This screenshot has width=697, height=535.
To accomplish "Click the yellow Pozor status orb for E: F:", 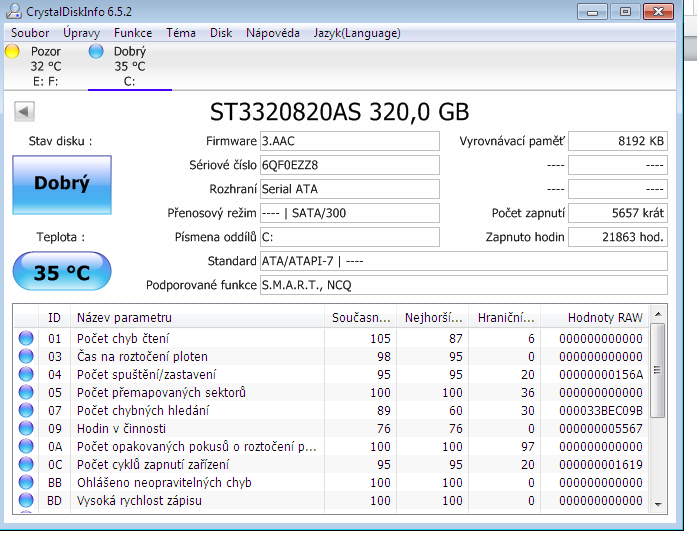I will tap(12, 51).
